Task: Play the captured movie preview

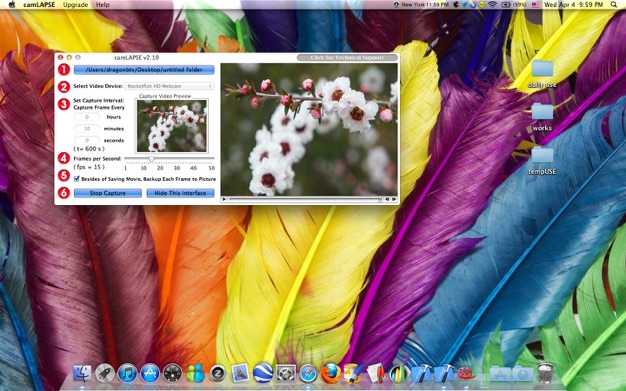Action: coord(224,199)
